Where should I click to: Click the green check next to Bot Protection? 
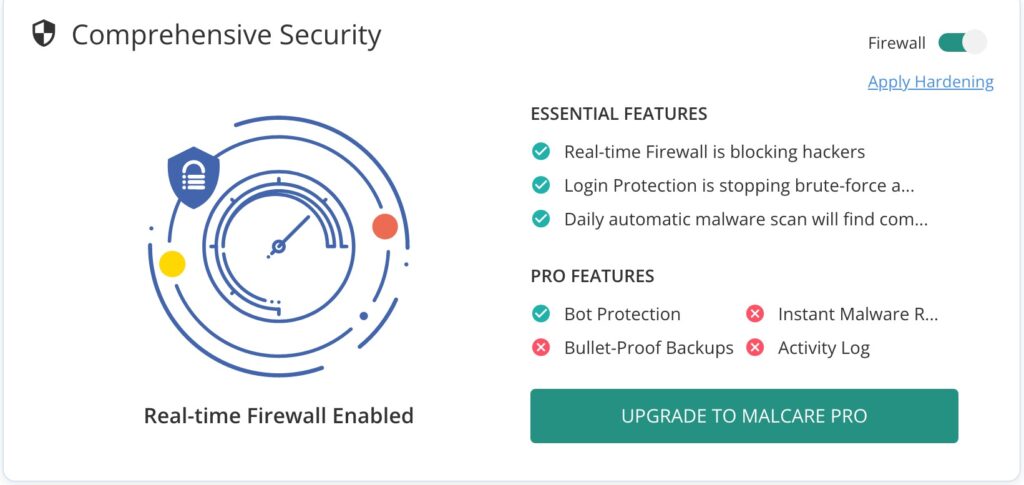pyautogui.click(x=541, y=314)
